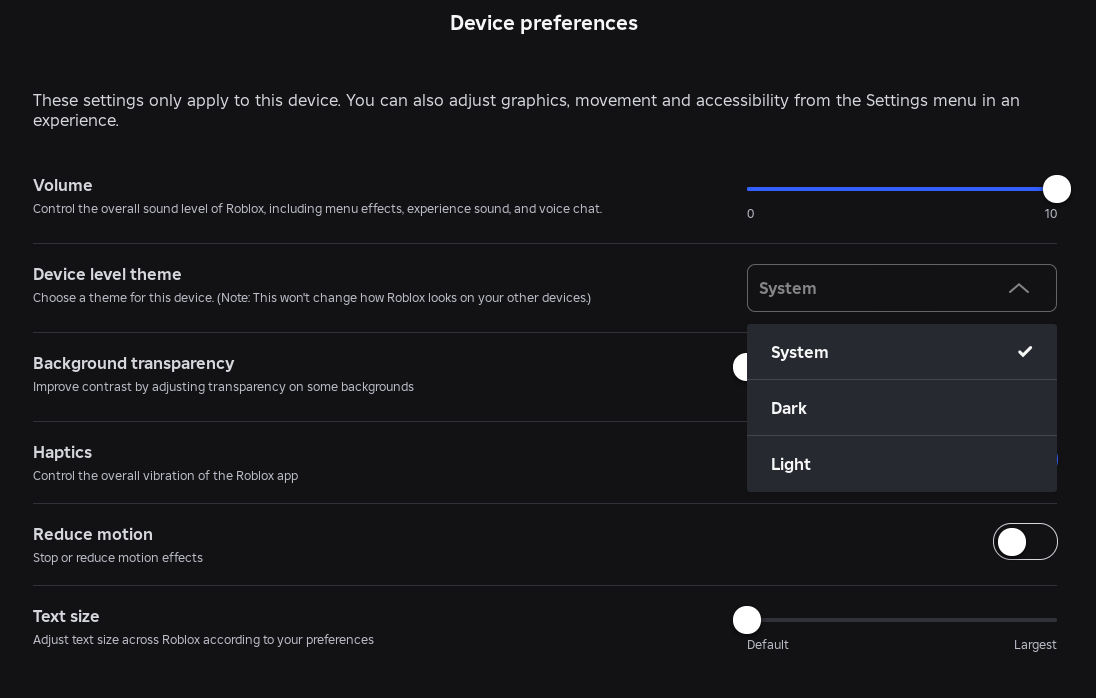Click the middle of the Text size track
1096x698 pixels.
(x=902, y=620)
